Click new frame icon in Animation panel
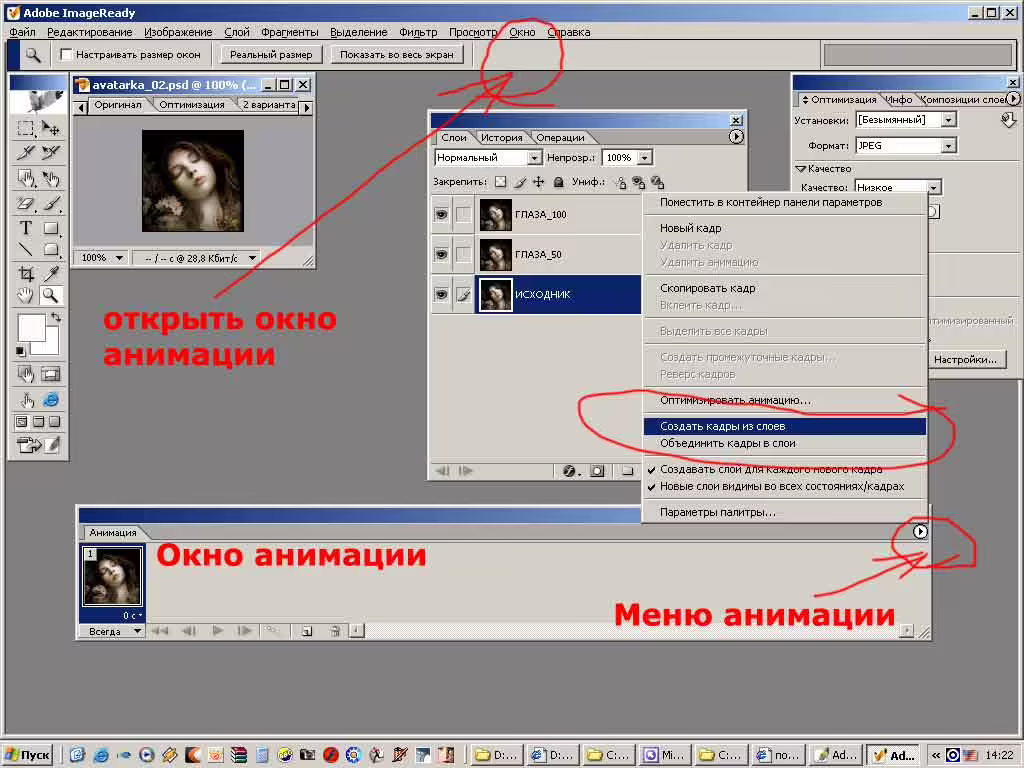This screenshot has width=1024, height=768. (307, 631)
